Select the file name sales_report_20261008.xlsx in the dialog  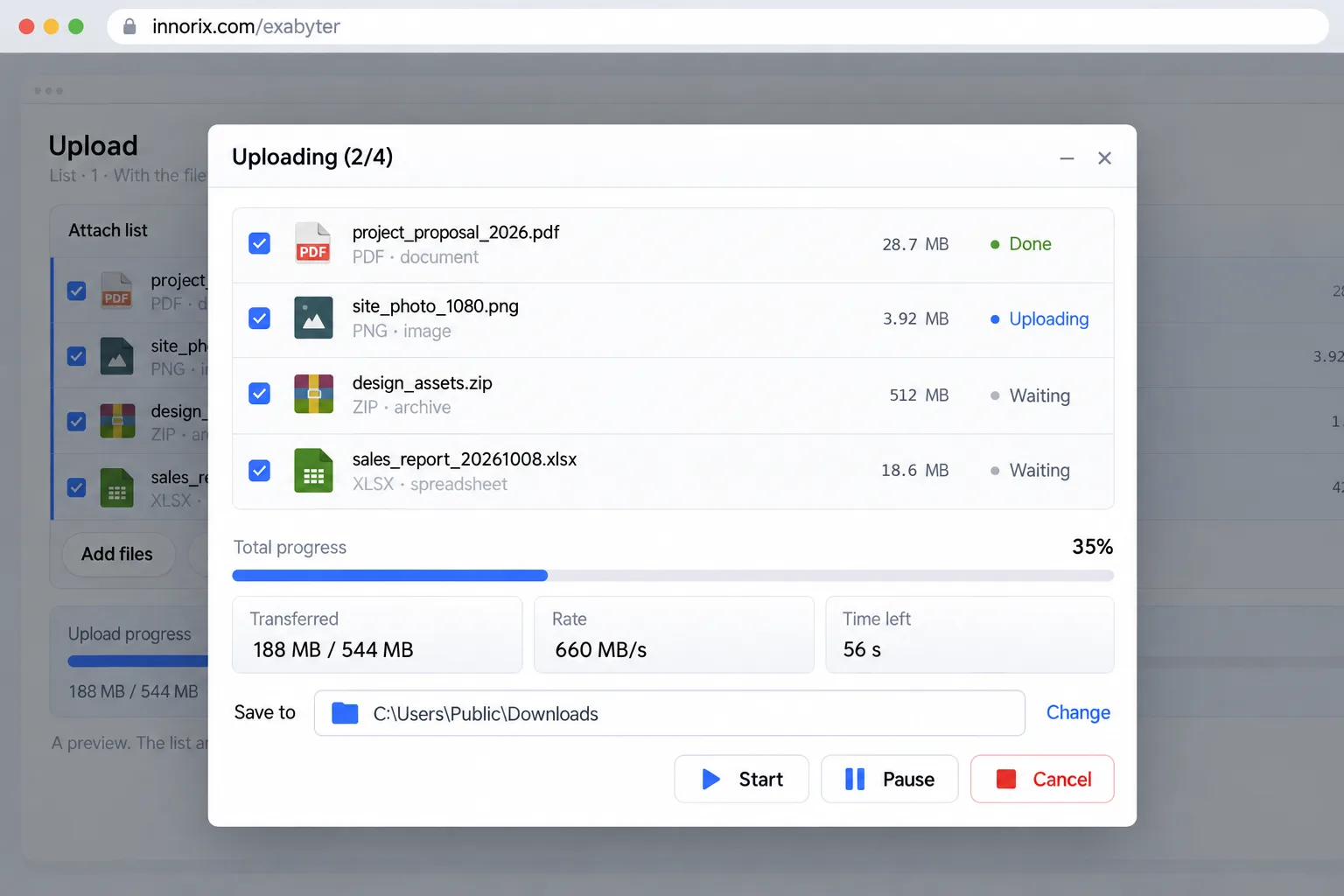pyautogui.click(x=465, y=459)
